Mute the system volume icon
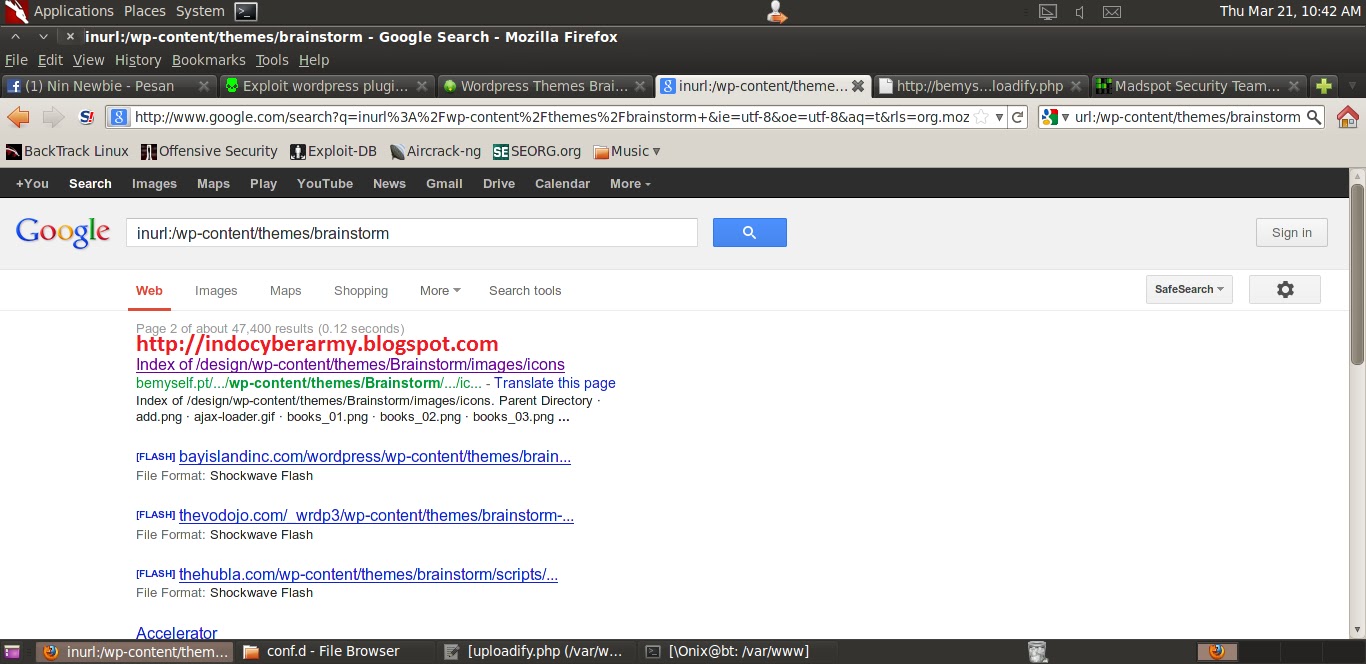This screenshot has height=664, width=1366. [1079, 12]
